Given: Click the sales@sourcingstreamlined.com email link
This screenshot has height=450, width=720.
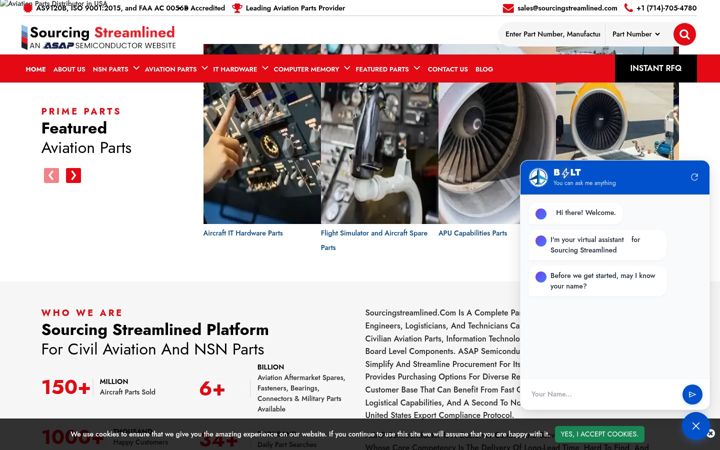Looking at the screenshot, I should pos(567,8).
